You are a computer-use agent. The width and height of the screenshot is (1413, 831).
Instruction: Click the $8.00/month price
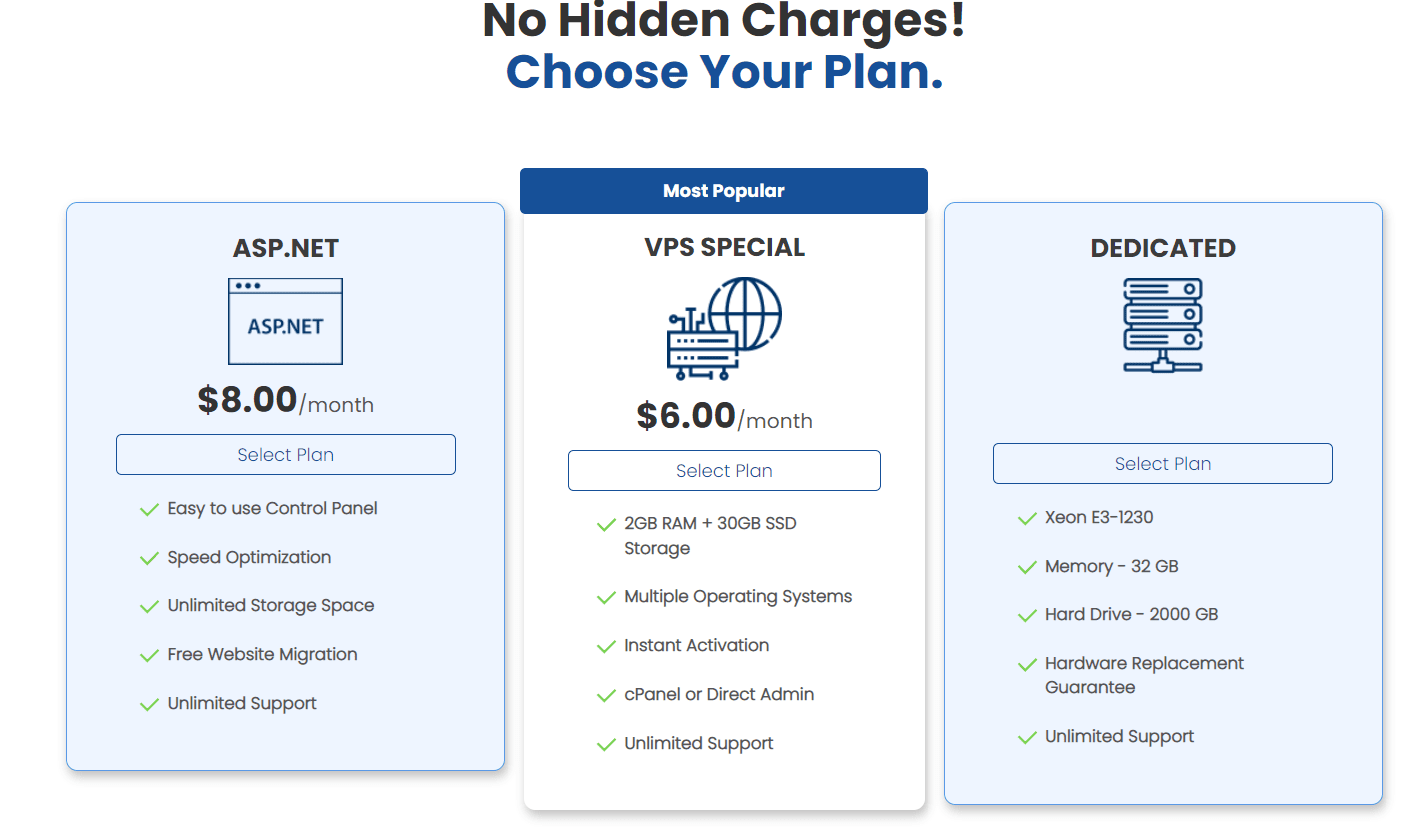click(x=285, y=401)
